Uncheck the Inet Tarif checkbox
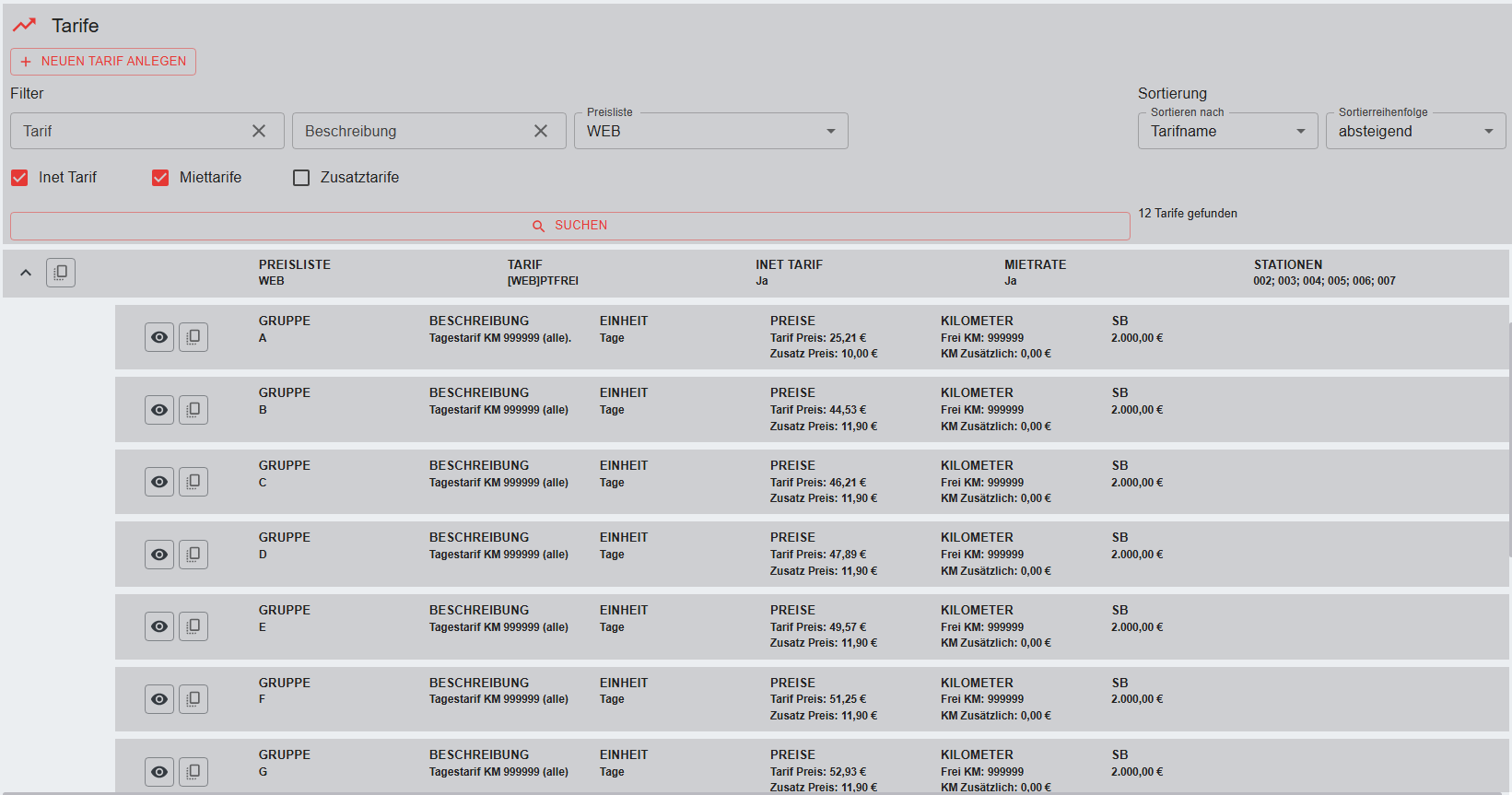 tap(19, 178)
